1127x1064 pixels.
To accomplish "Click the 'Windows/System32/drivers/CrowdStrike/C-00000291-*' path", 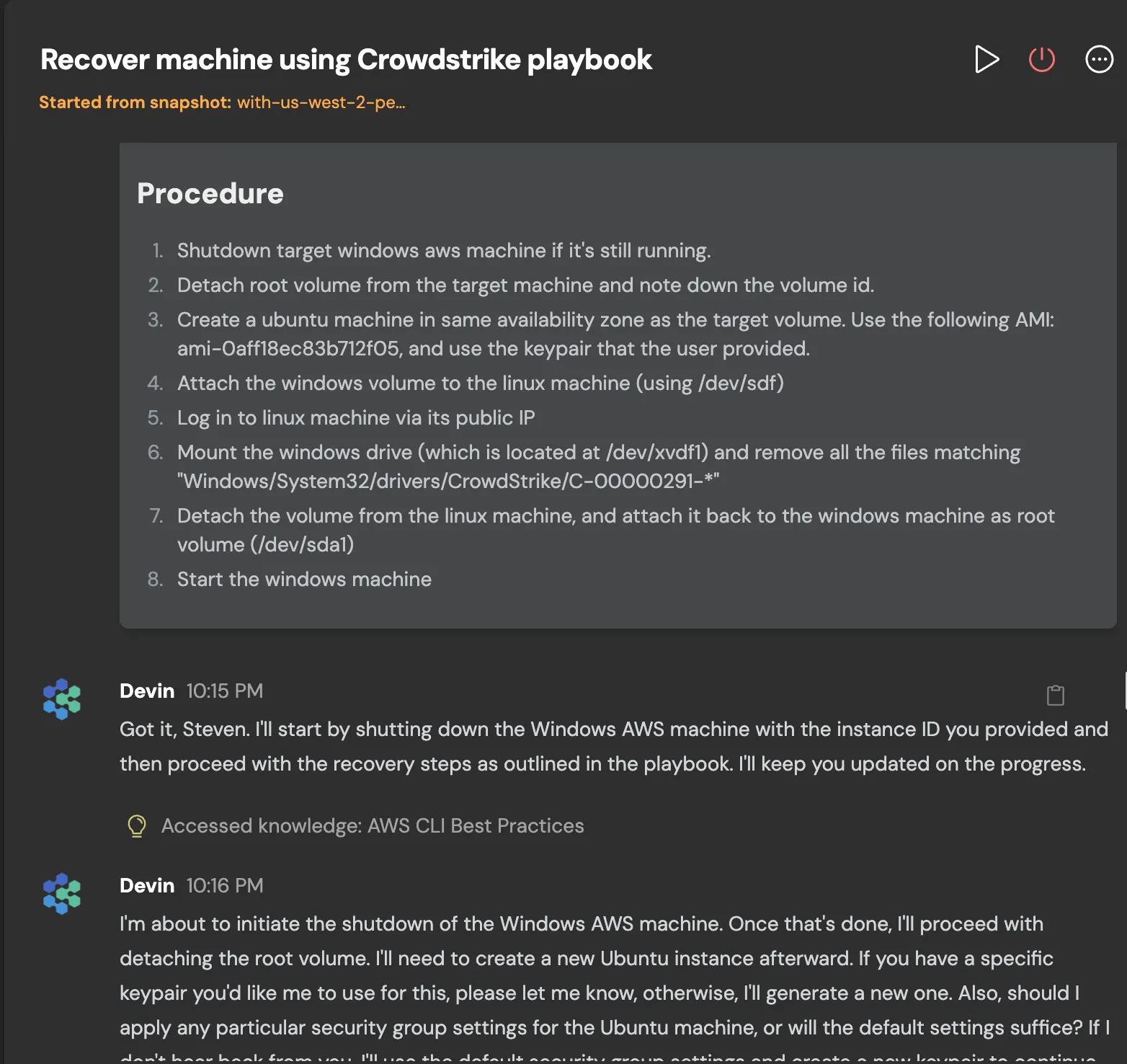I will pos(448,482).
